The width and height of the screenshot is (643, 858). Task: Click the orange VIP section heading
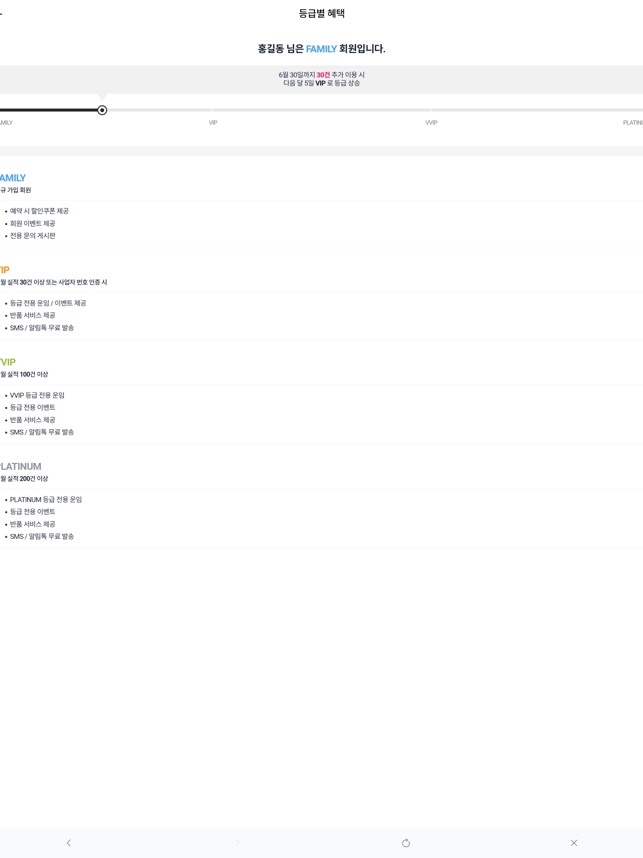click(5, 270)
